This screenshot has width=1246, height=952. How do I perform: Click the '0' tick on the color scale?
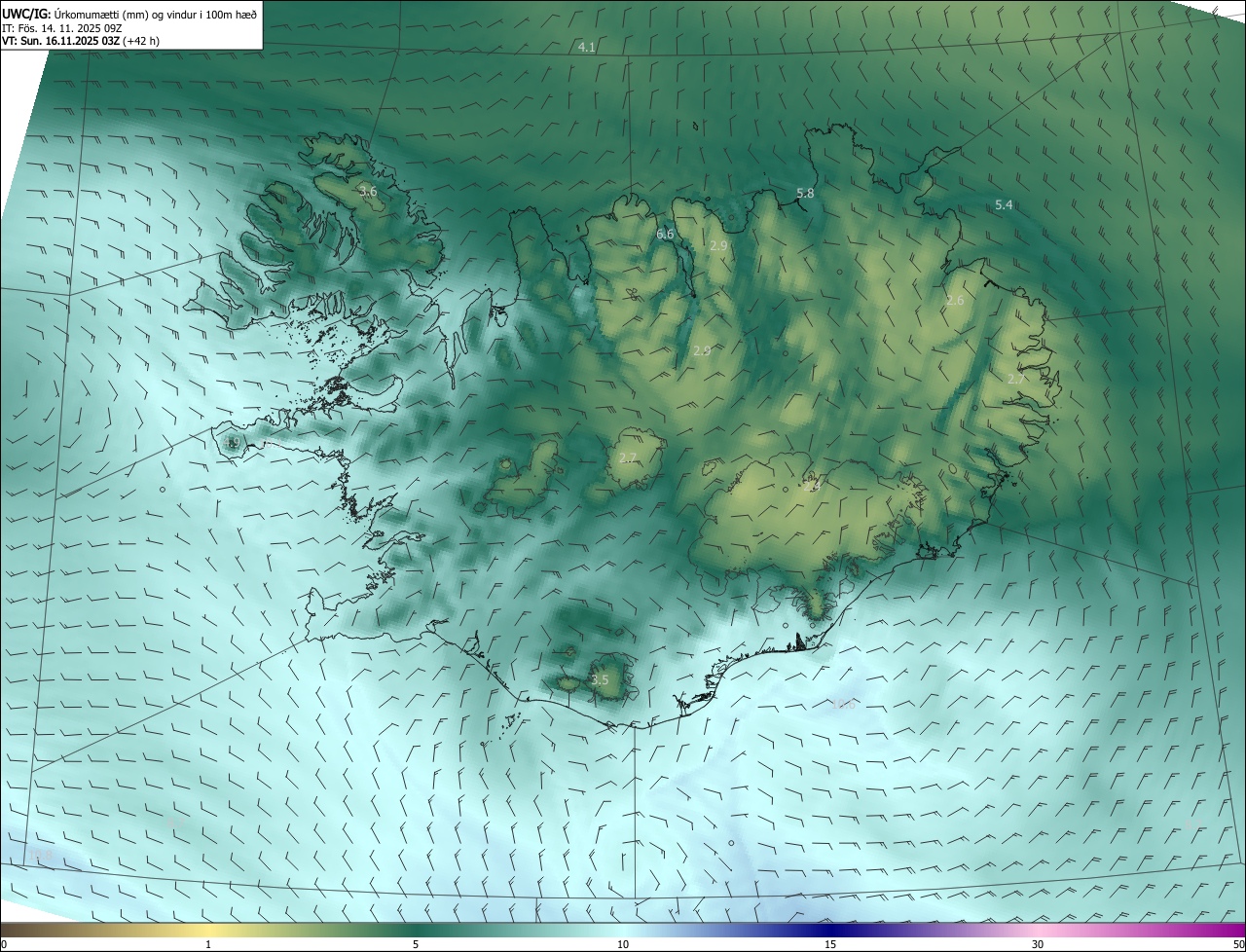[x=4, y=944]
